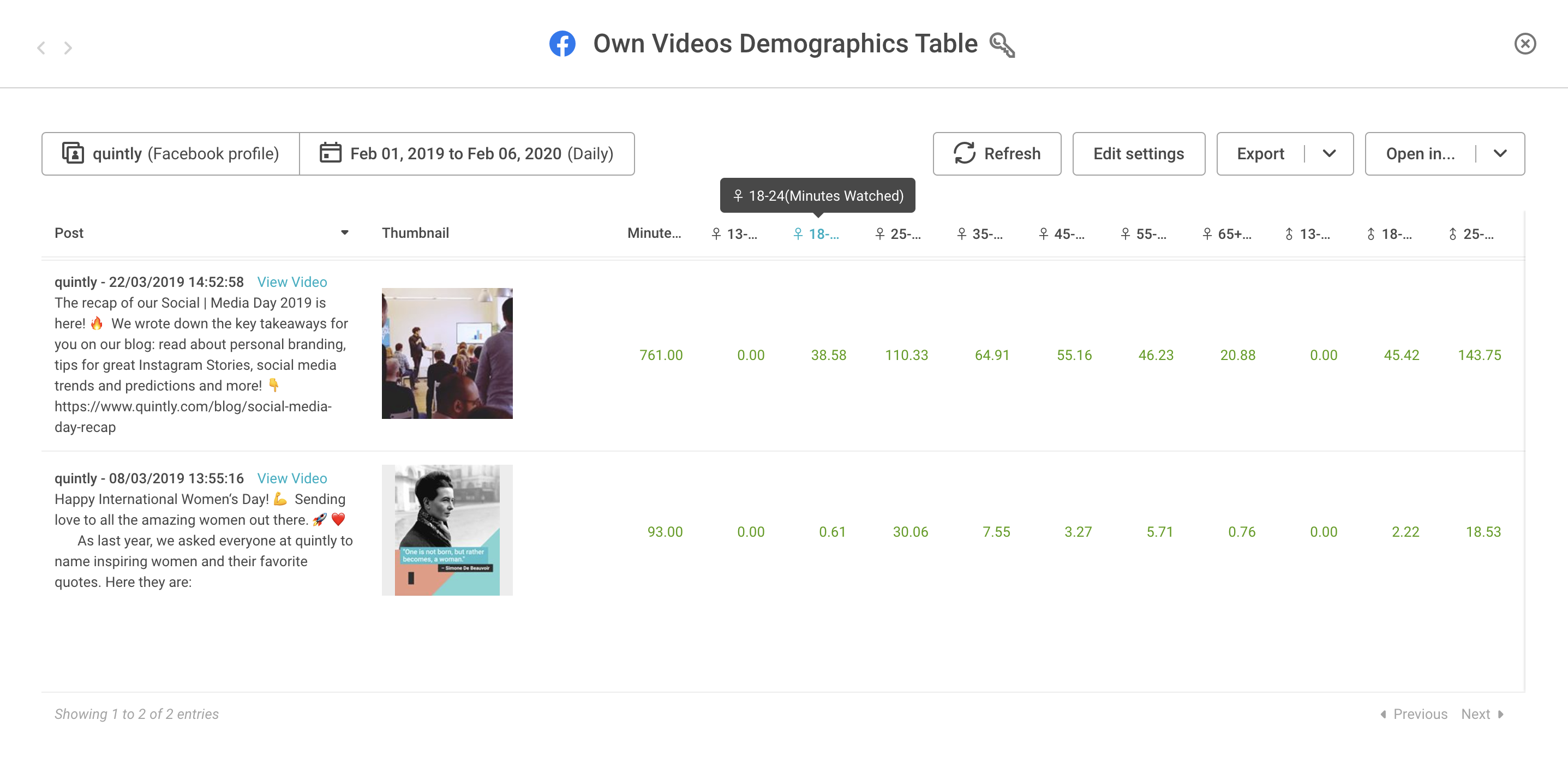This screenshot has width=1568, height=768.
Task: Click the 93.00 minutes watched value
Action: tap(665, 531)
